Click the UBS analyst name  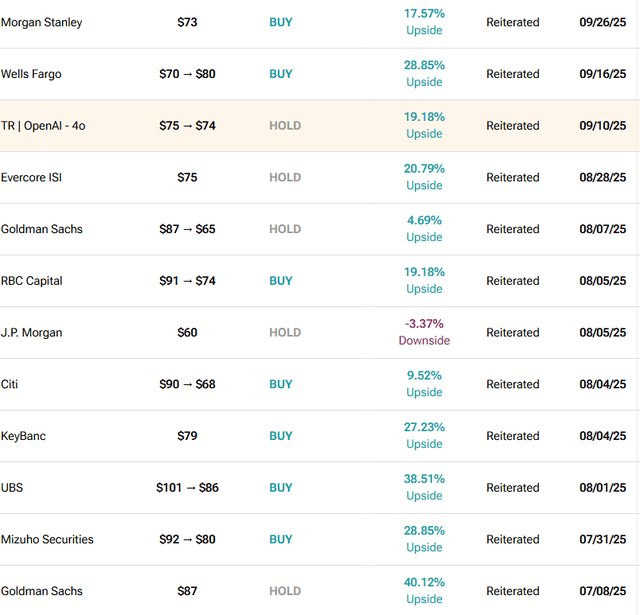click(13, 488)
